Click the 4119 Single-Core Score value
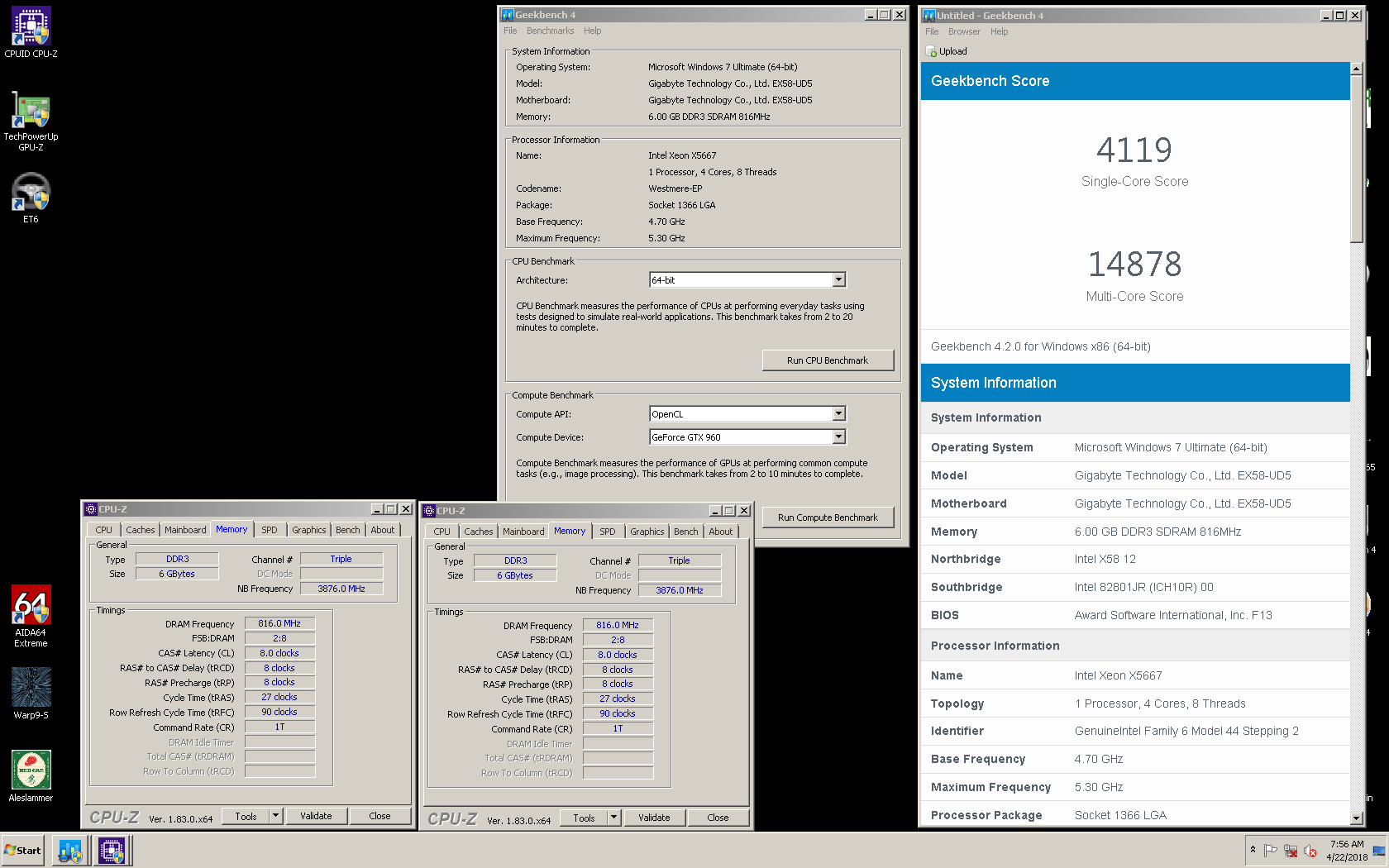 tap(1134, 150)
